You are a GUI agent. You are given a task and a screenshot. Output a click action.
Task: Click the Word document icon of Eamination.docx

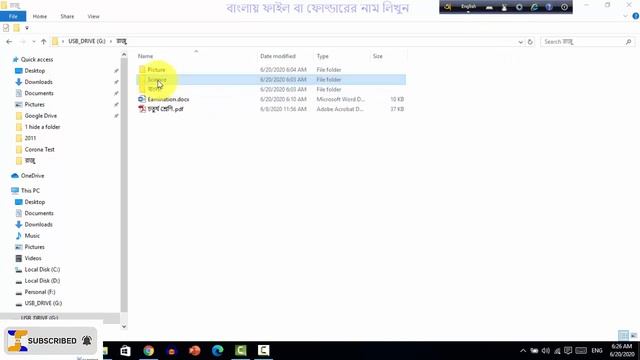tap(142, 99)
